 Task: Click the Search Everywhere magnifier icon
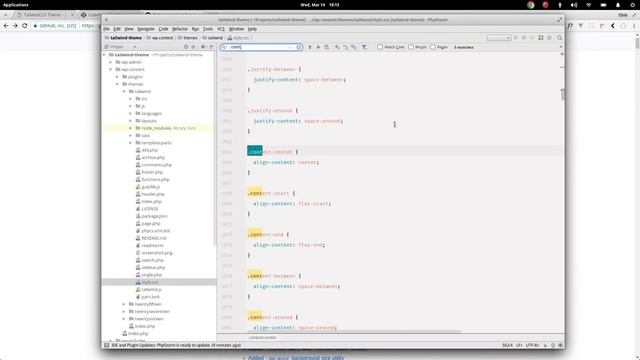(x=560, y=38)
